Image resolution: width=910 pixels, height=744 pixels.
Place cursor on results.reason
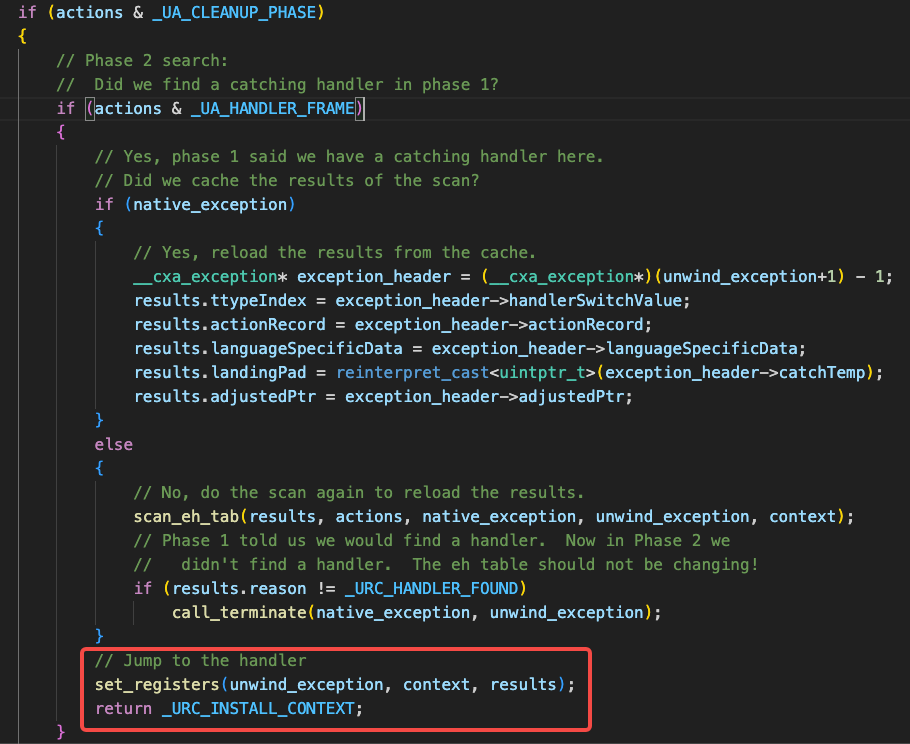pos(239,588)
